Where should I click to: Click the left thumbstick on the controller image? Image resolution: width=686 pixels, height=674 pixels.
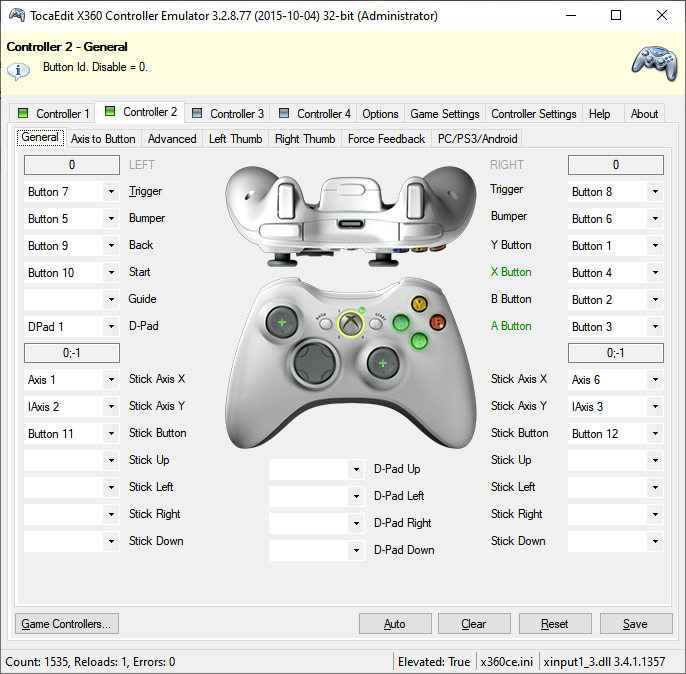click(x=282, y=322)
